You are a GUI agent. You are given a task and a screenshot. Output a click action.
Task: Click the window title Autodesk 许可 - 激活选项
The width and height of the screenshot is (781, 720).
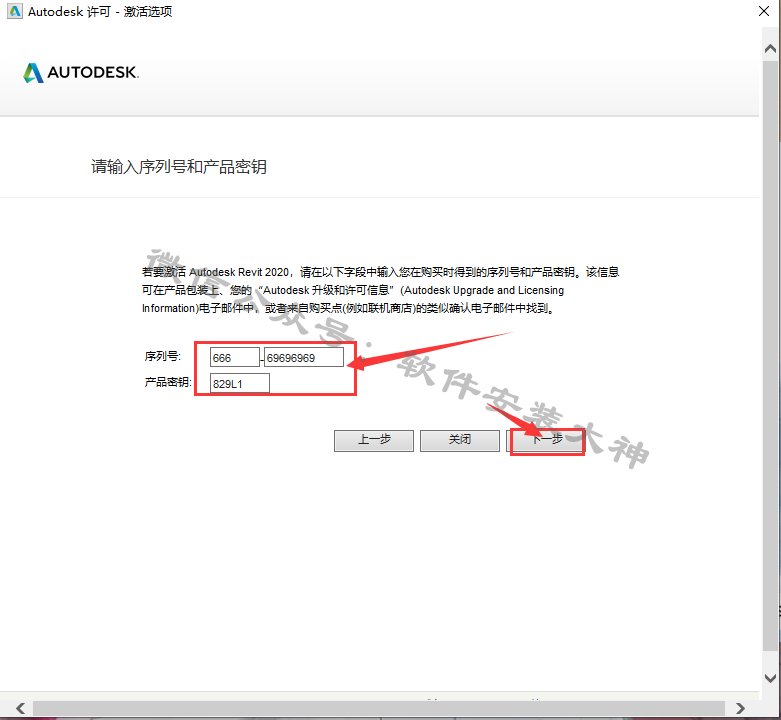coord(100,11)
